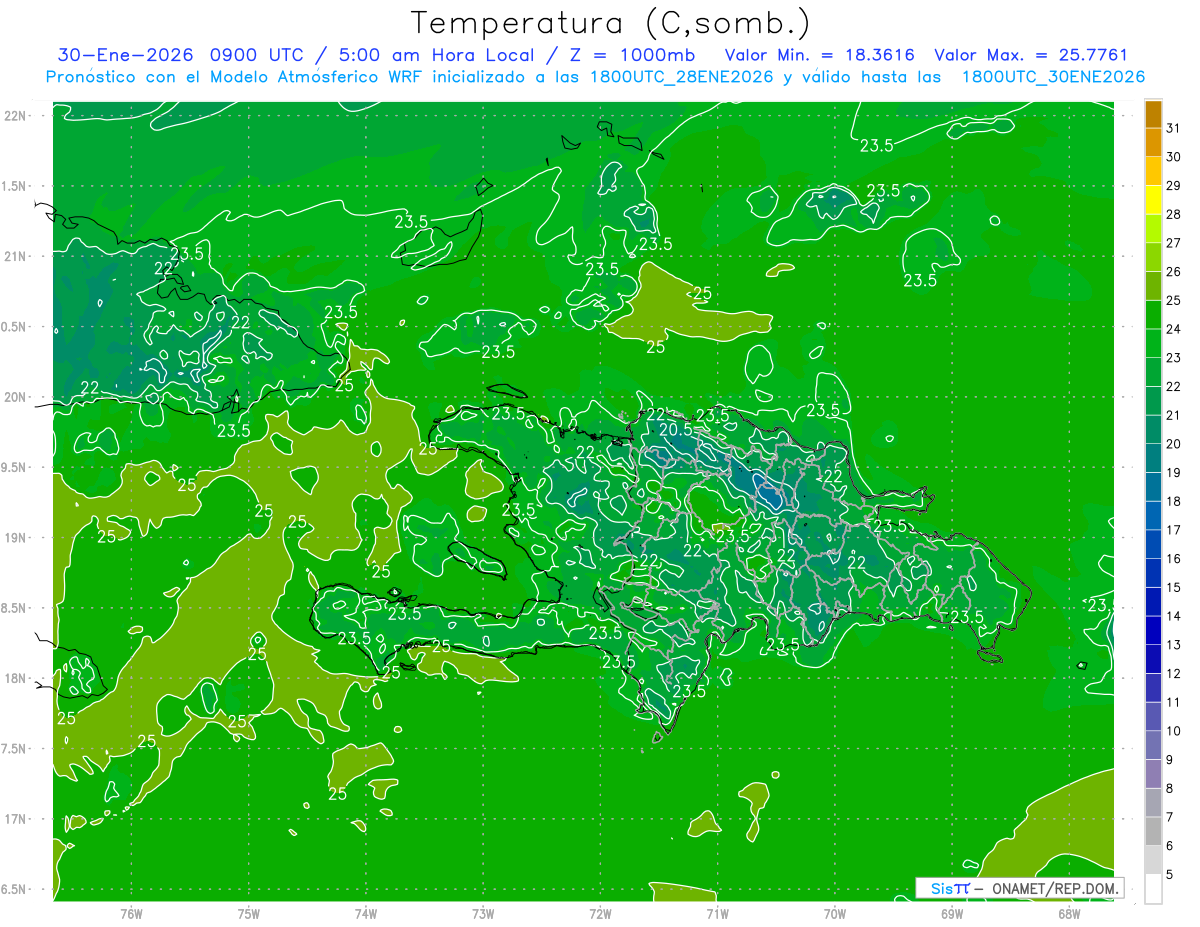1200x927 pixels.
Task: Click the '73W' longitude axis label
Action: 483,914
